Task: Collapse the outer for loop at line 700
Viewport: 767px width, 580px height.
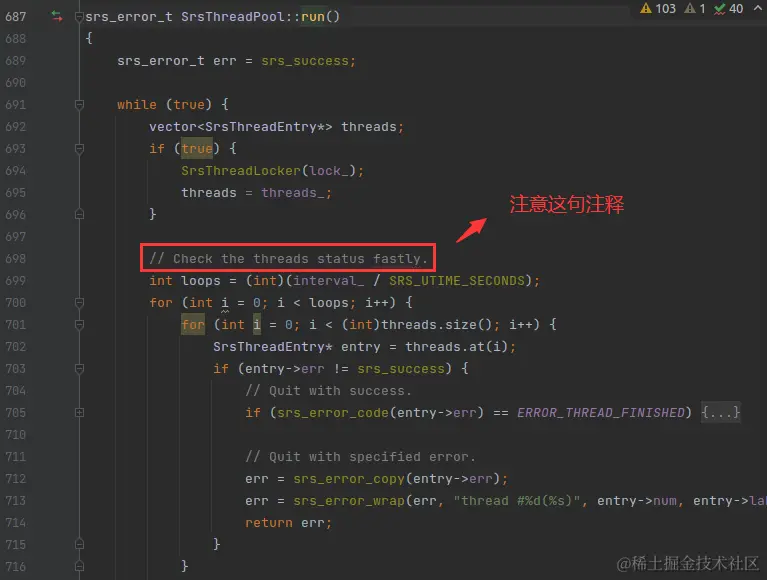Action: 79,302
